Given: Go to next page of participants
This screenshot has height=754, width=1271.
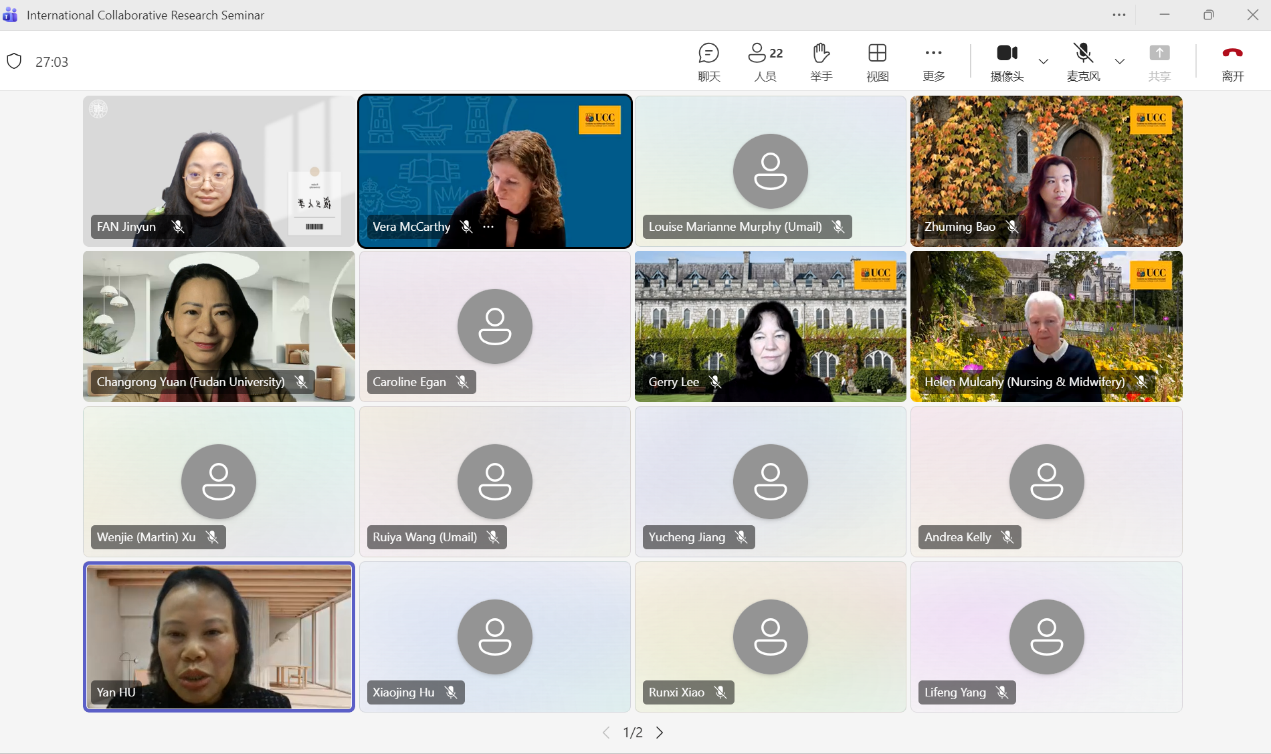Looking at the screenshot, I should pos(659,733).
